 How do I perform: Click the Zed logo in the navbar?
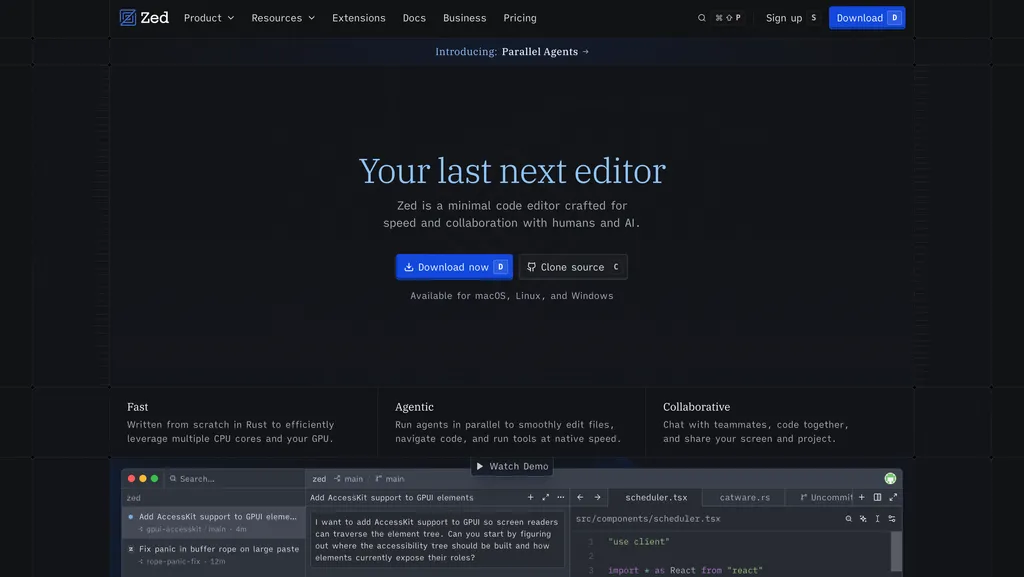coord(144,18)
